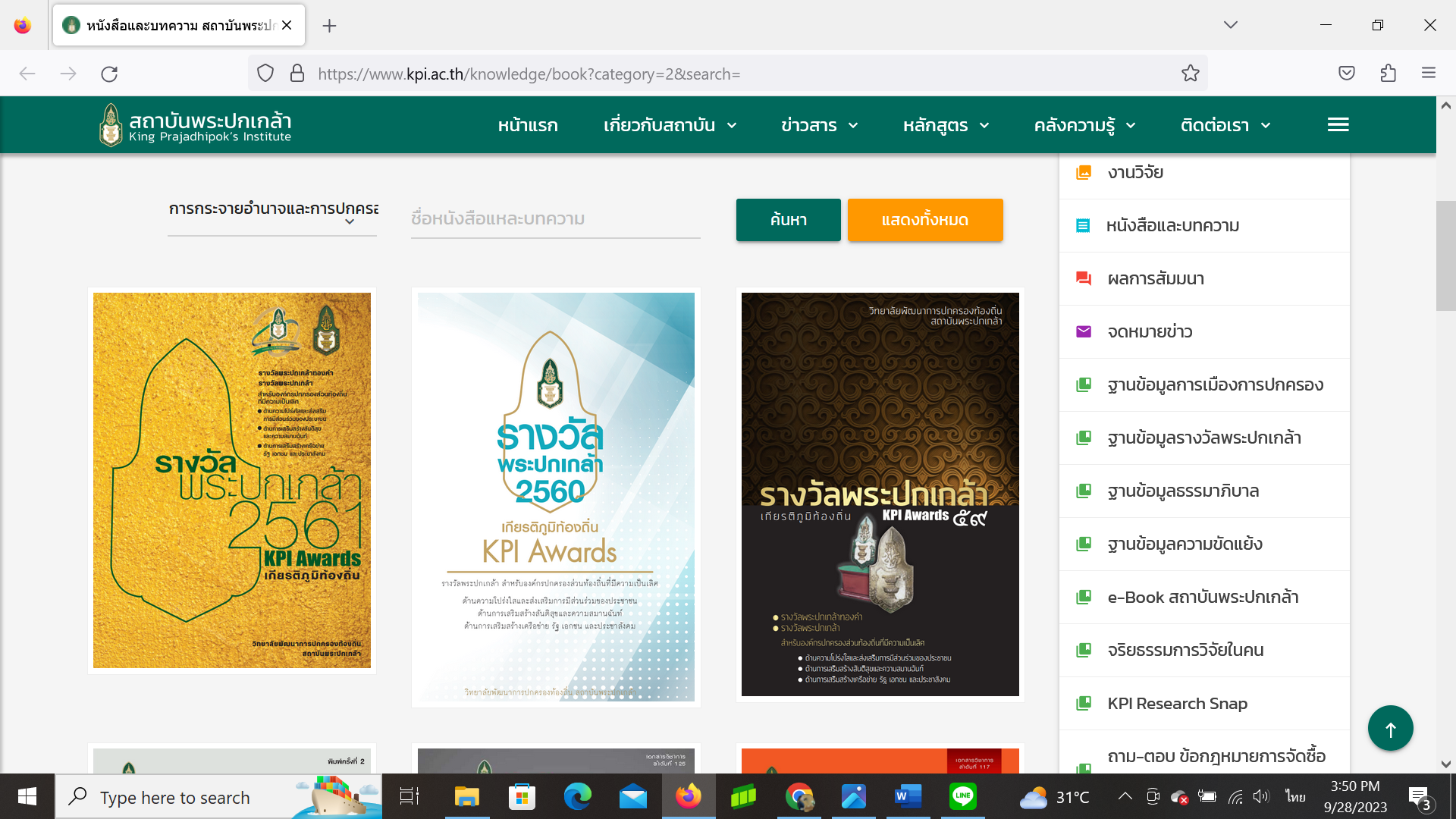Click the red chat icon beside ผลการสัมมนา
This screenshot has height=819, width=1456.
[x=1084, y=279]
